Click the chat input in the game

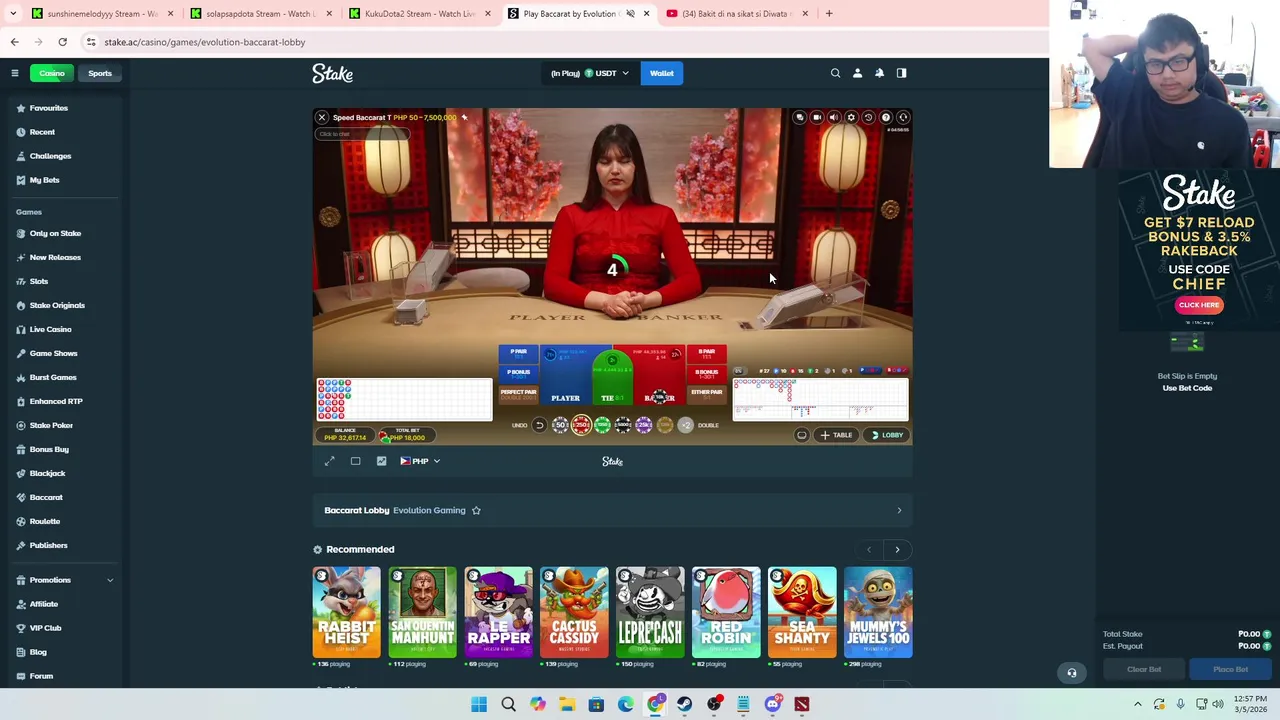[x=360, y=134]
